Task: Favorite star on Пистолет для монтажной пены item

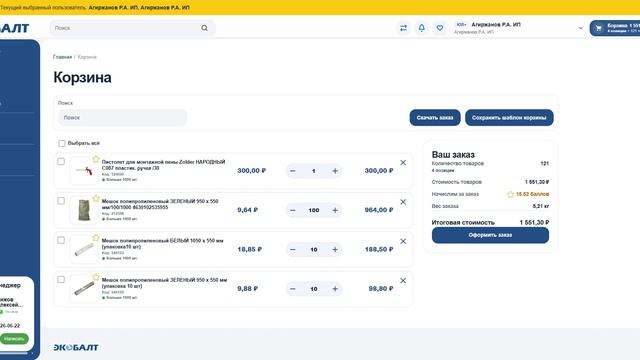Action: click(x=96, y=159)
